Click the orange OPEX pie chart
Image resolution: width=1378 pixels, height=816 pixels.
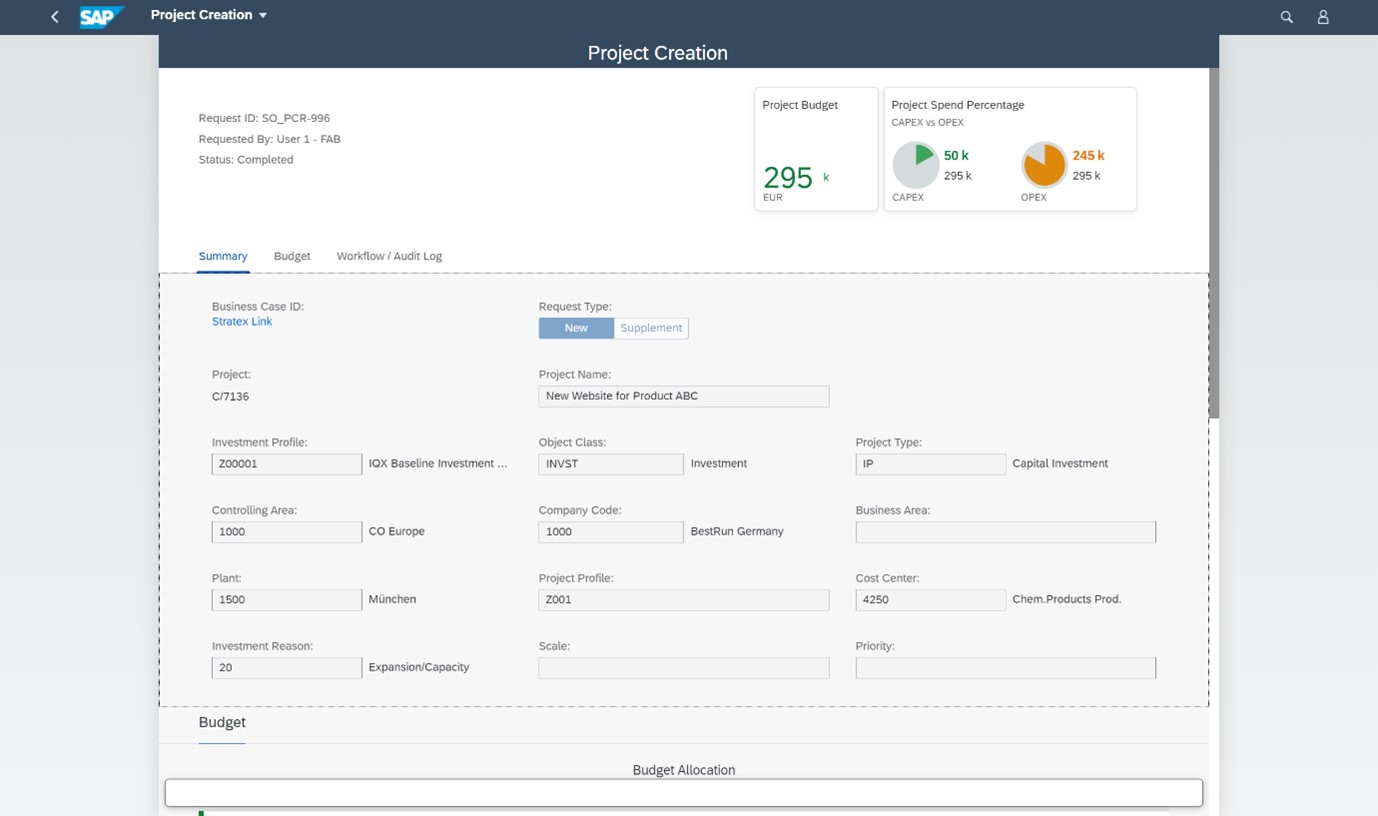click(x=1044, y=164)
